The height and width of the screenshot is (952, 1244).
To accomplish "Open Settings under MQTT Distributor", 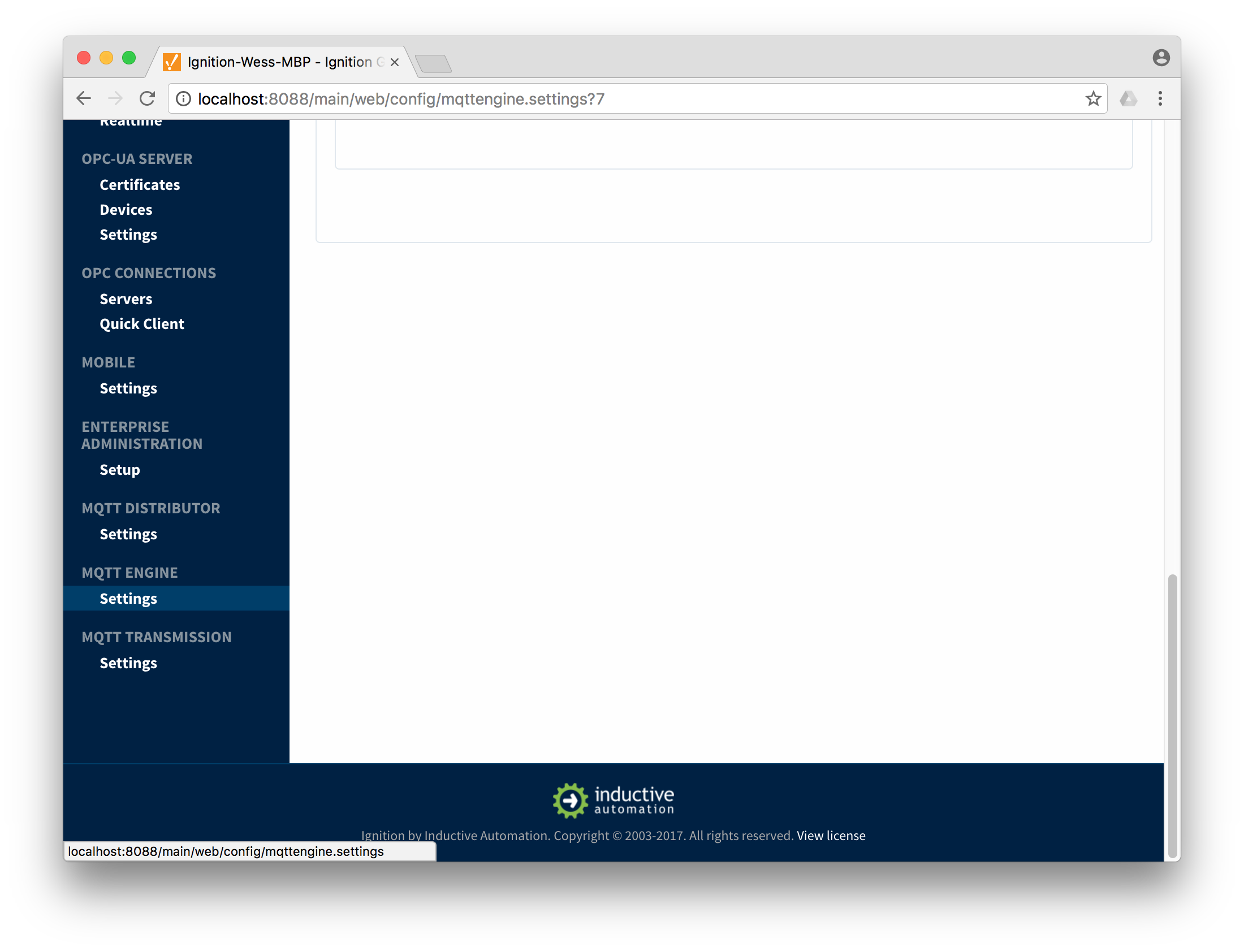I will tap(128, 534).
